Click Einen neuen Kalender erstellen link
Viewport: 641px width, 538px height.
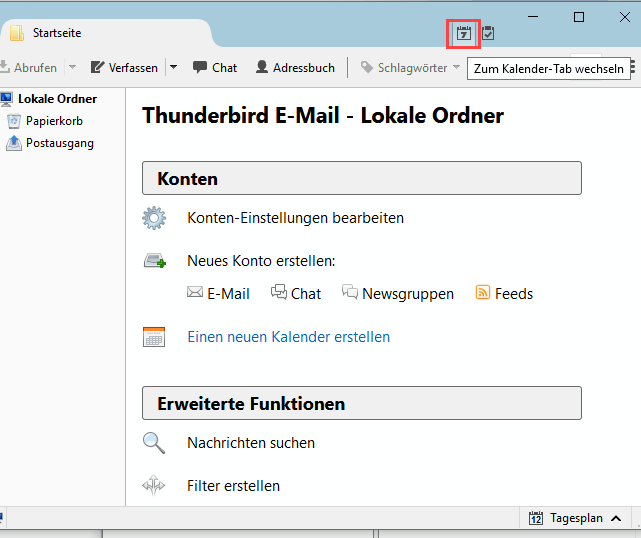coord(289,337)
